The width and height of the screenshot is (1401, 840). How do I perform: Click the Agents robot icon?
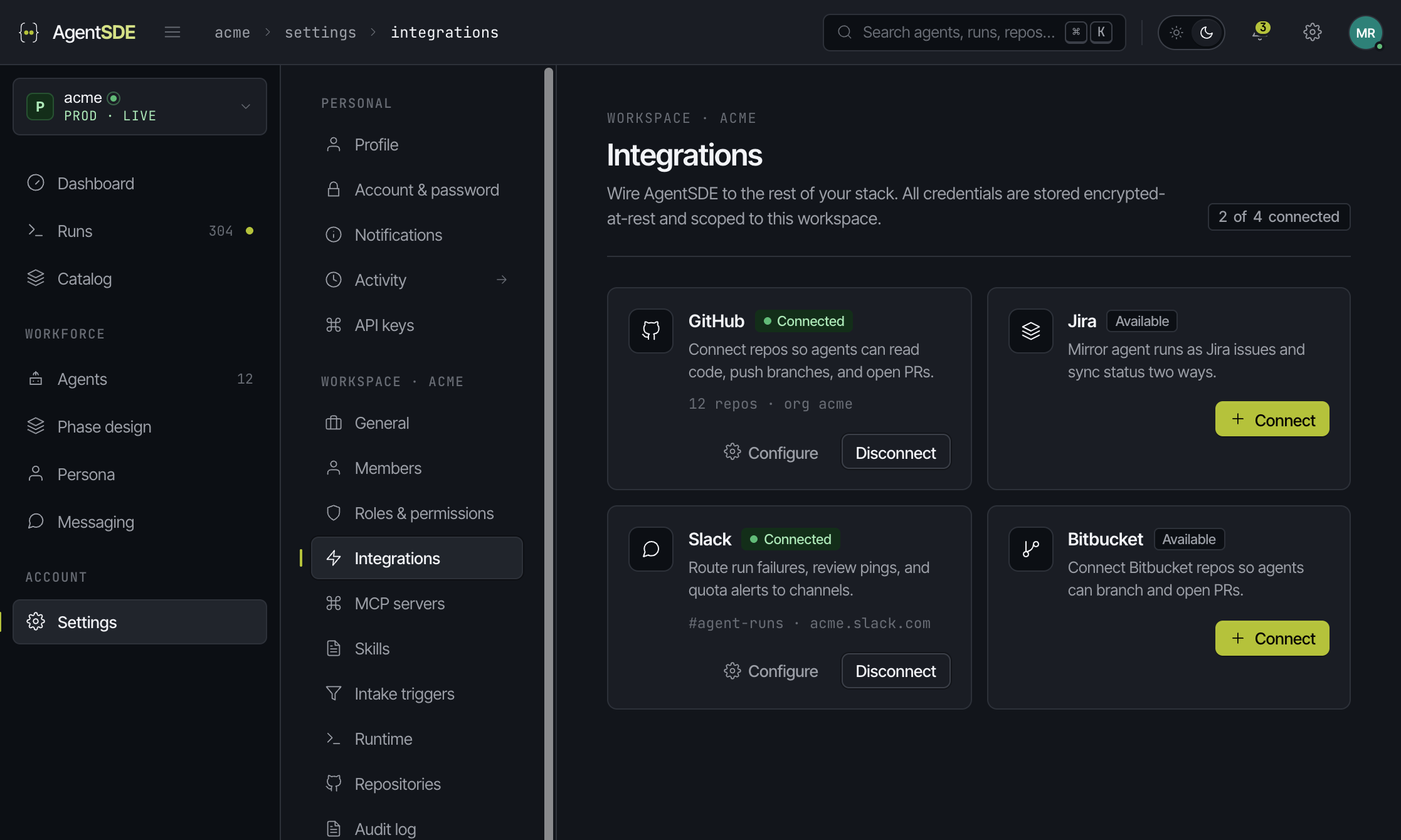click(x=36, y=379)
